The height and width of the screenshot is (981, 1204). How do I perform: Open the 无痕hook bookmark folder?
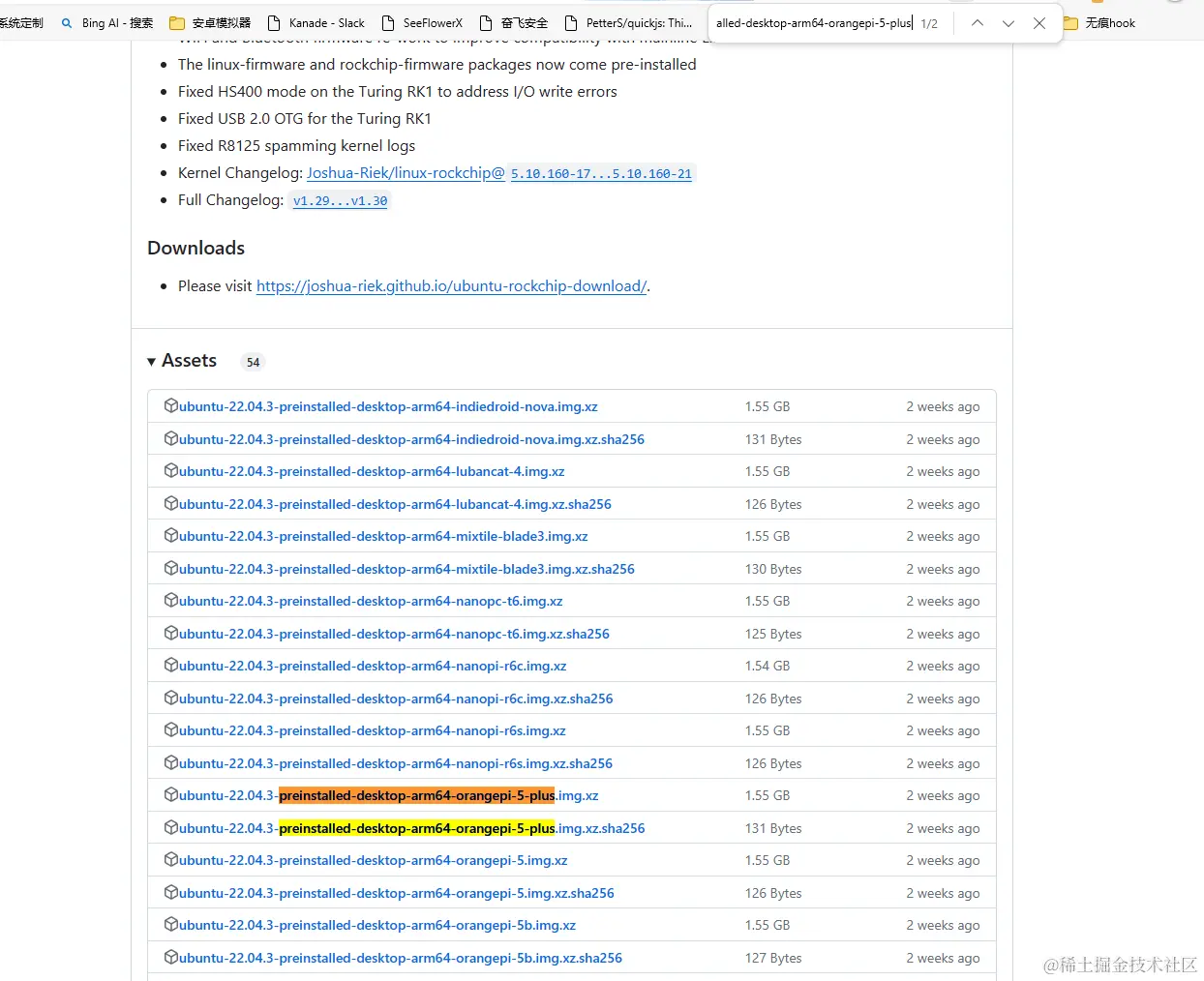pos(1100,23)
